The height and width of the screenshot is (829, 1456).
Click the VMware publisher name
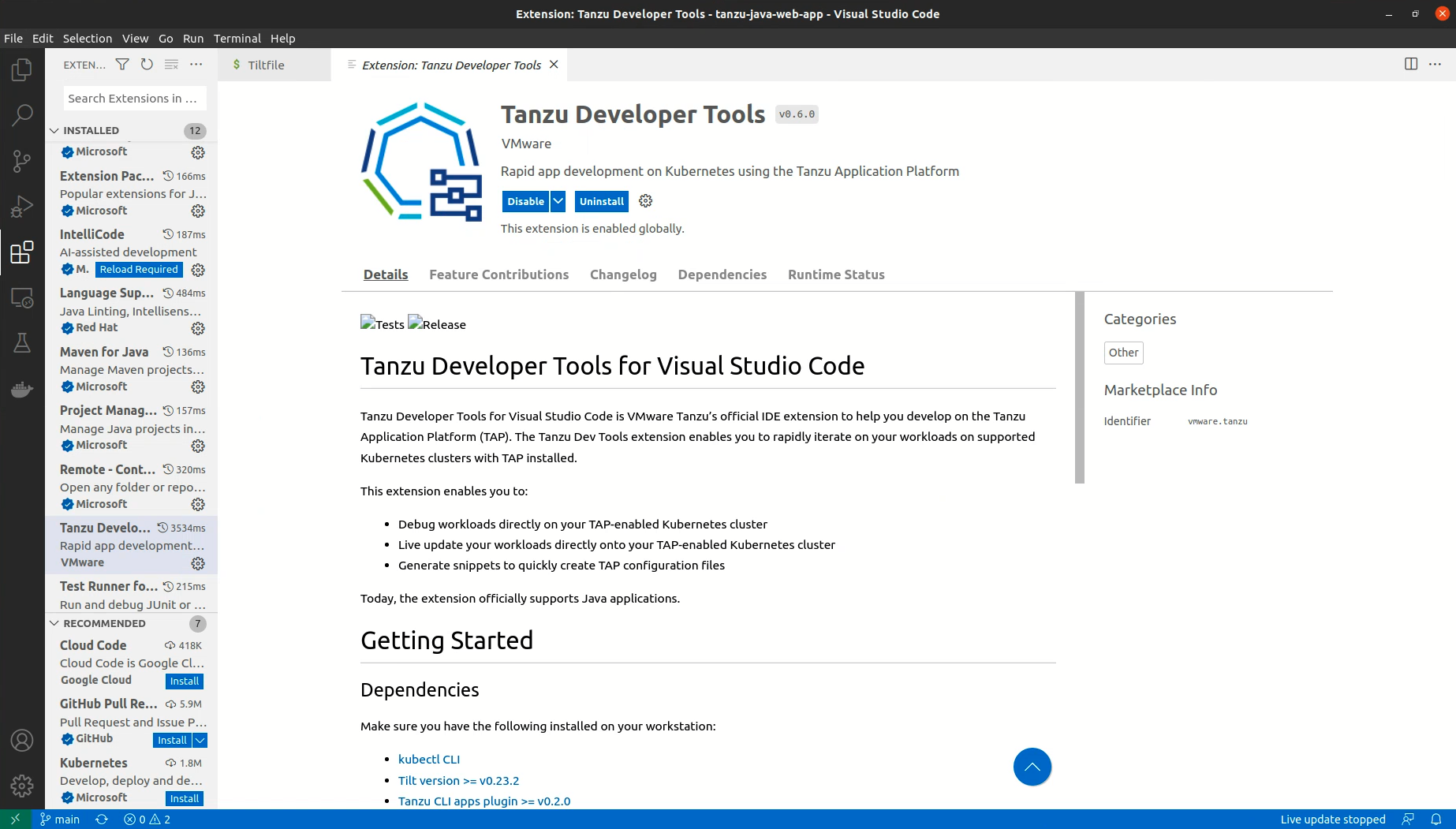click(526, 144)
